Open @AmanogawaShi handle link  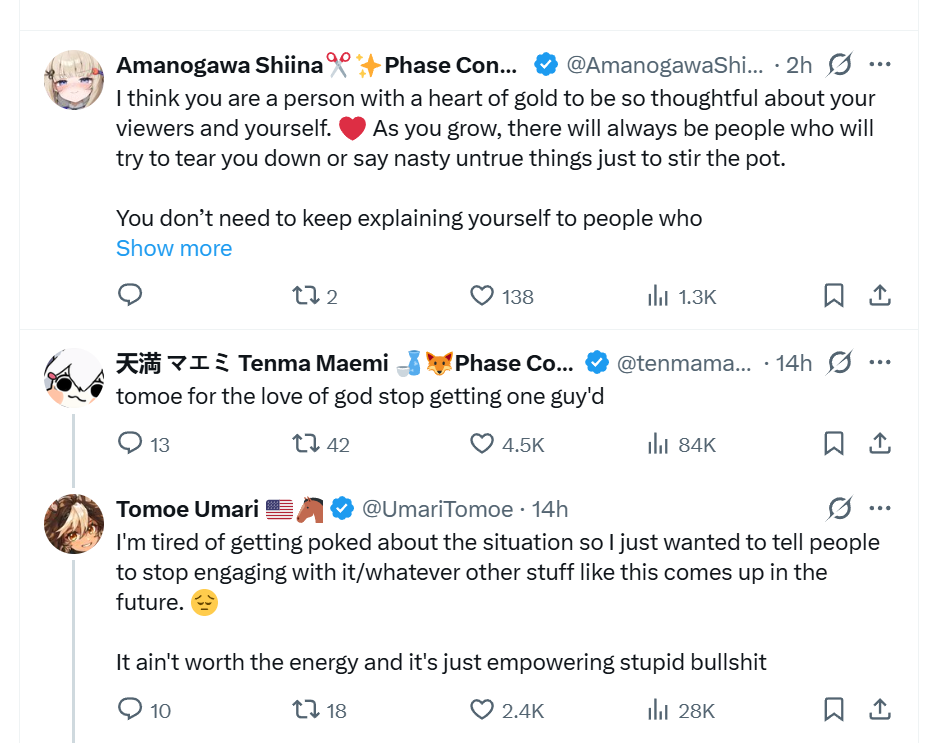(x=664, y=65)
